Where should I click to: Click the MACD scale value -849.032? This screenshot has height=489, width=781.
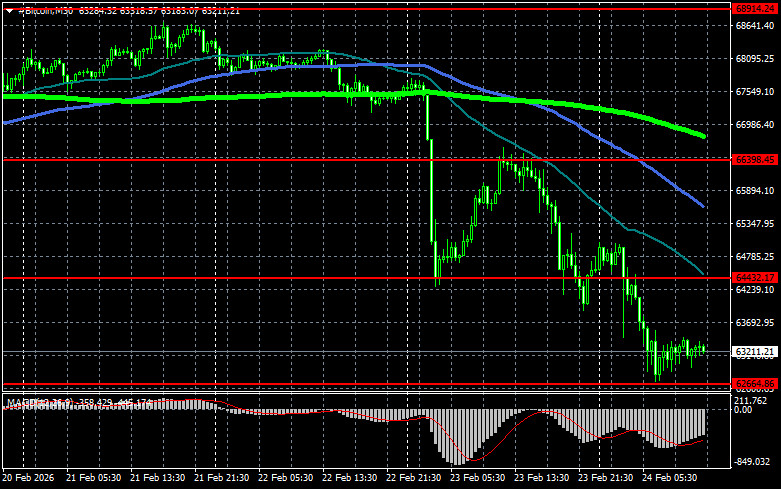[752, 462]
